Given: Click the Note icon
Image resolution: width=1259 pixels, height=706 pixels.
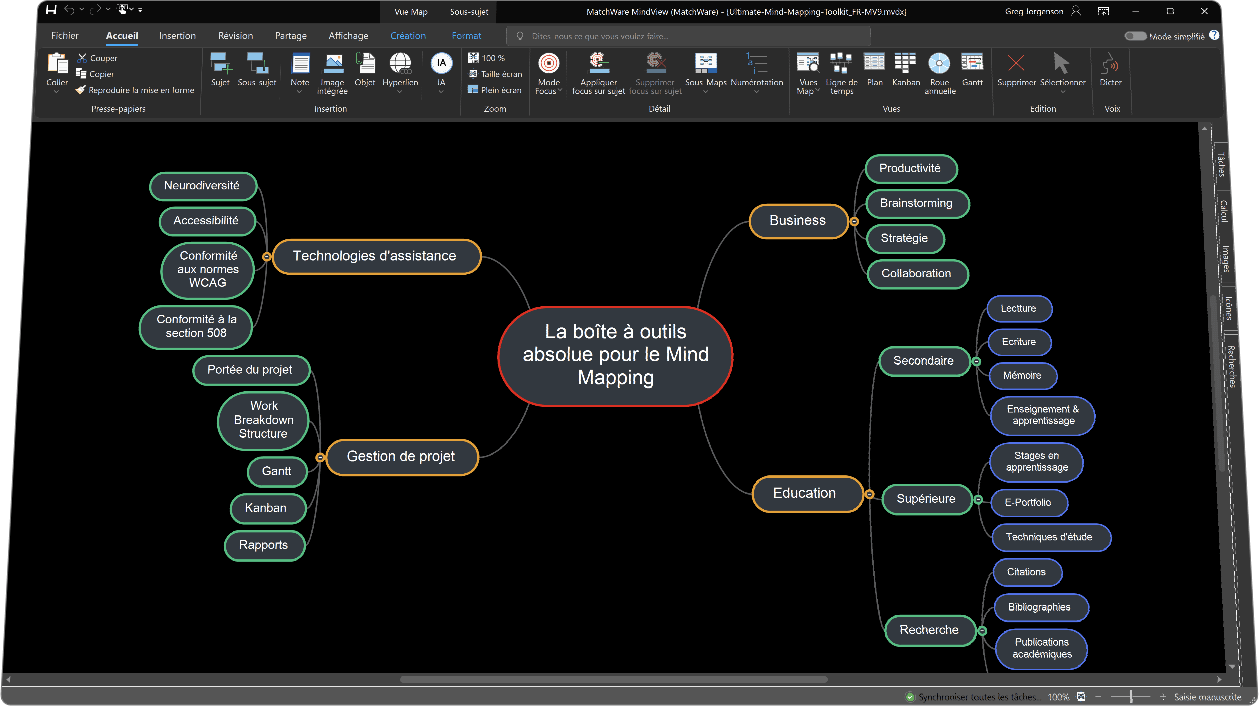Looking at the screenshot, I should pyautogui.click(x=300, y=63).
